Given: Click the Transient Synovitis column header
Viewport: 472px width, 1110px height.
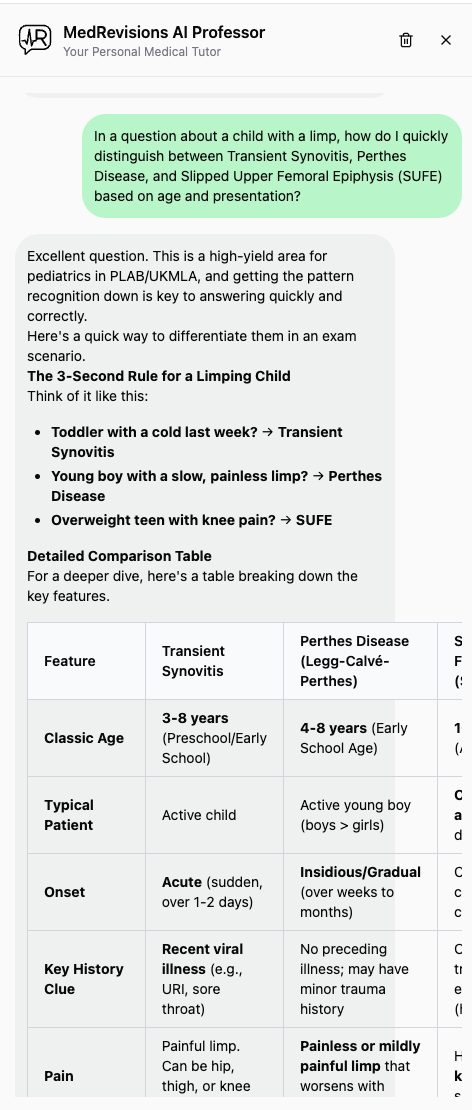Looking at the screenshot, I should [x=214, y=661].
